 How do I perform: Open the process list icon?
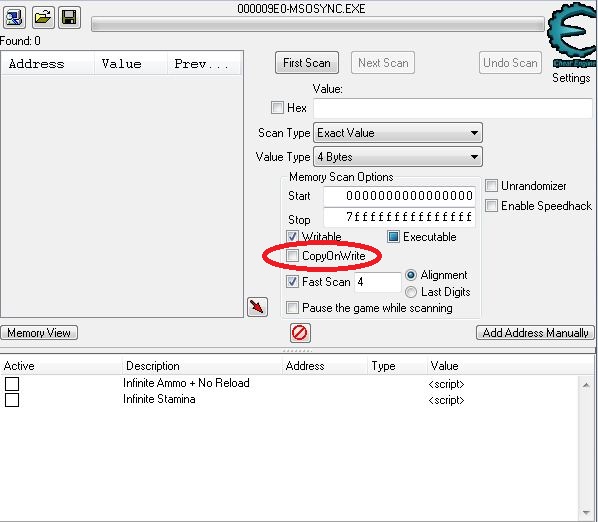[14, 17]
